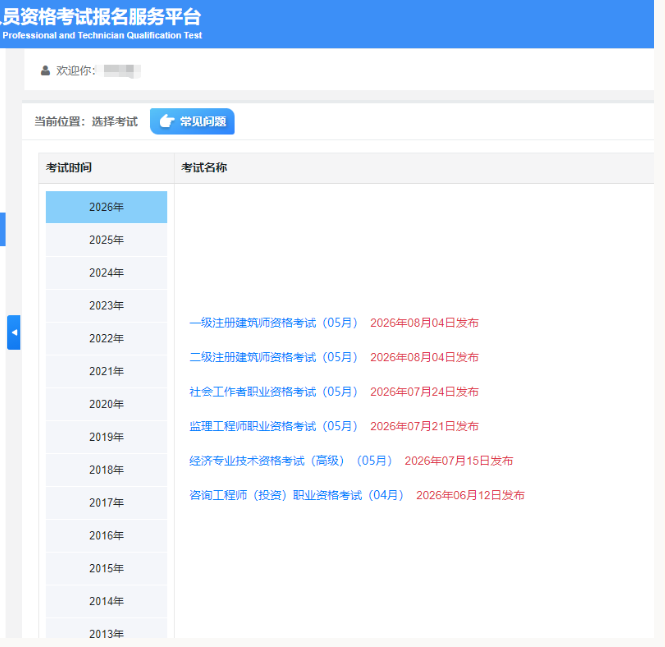665x647 pixels.
Task: Click the 2026年07月24日发布 date text
Action: (425, 392)
